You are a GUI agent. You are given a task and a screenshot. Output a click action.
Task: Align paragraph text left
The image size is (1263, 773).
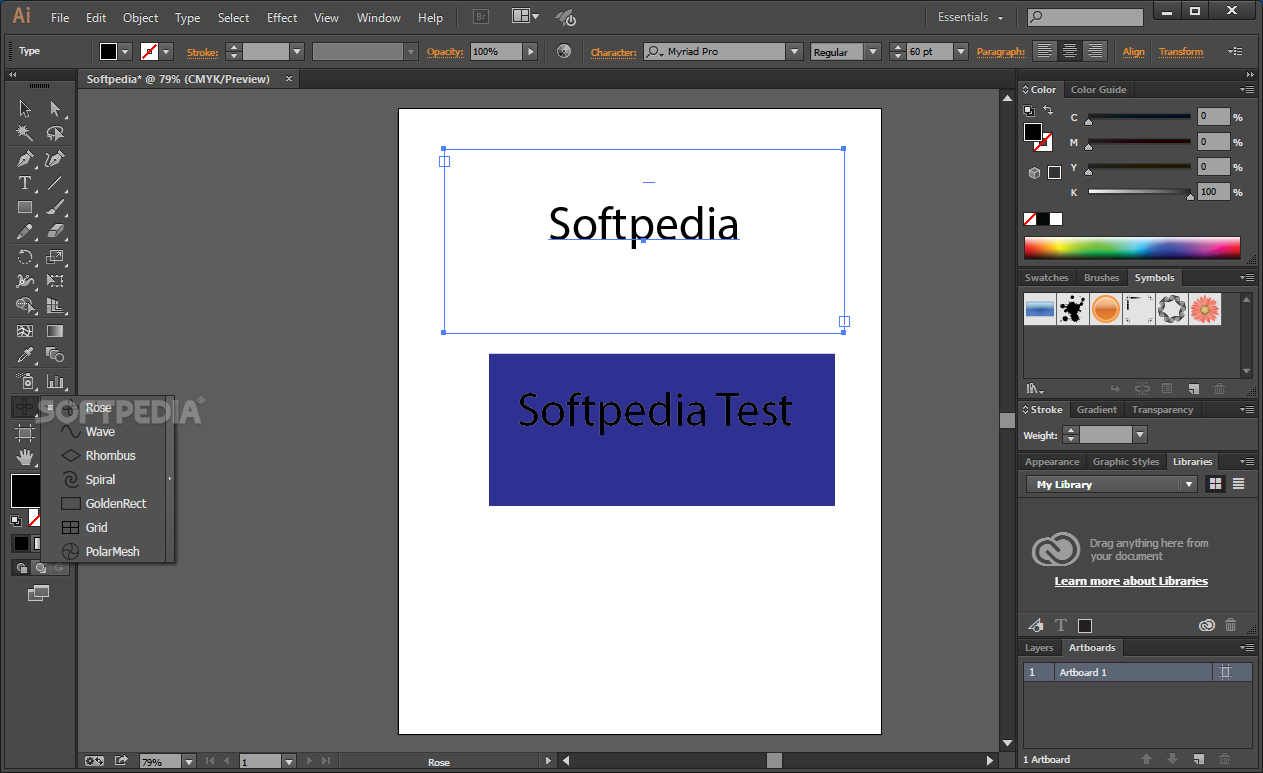click(x=1044, y=52)
